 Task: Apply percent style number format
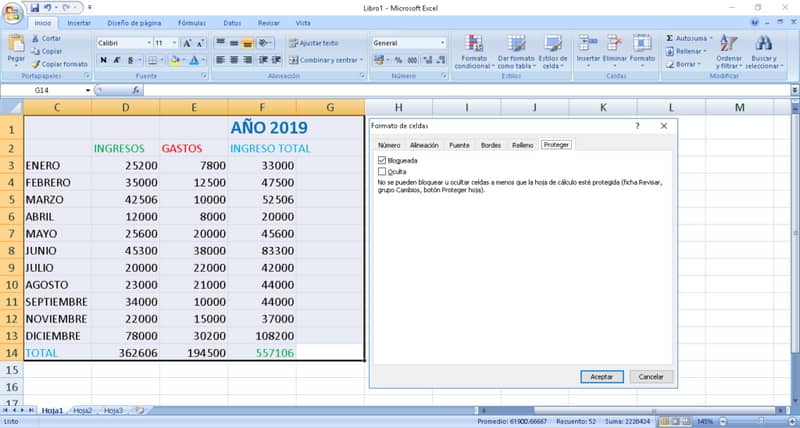coord(398,60)
